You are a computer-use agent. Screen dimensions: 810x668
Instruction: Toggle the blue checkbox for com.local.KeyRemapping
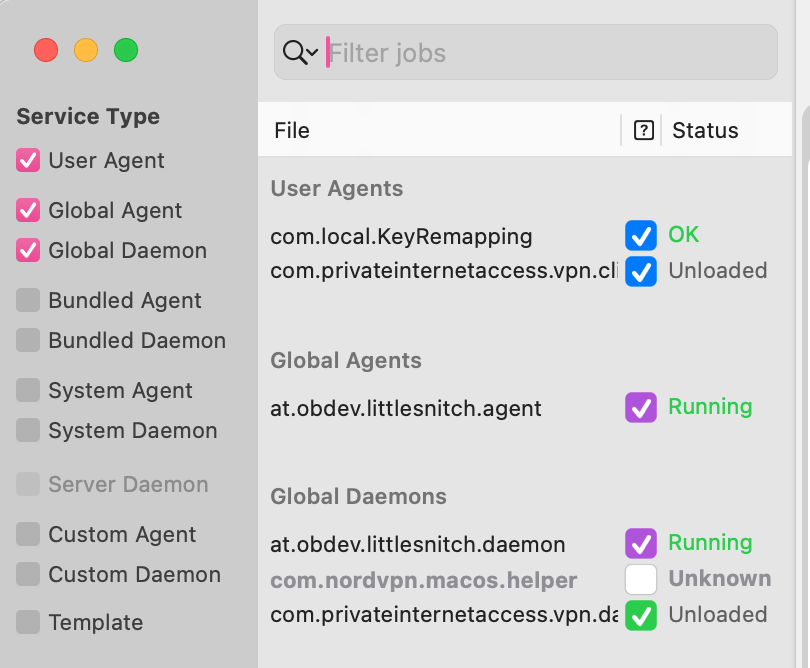(x=641, y=236)
